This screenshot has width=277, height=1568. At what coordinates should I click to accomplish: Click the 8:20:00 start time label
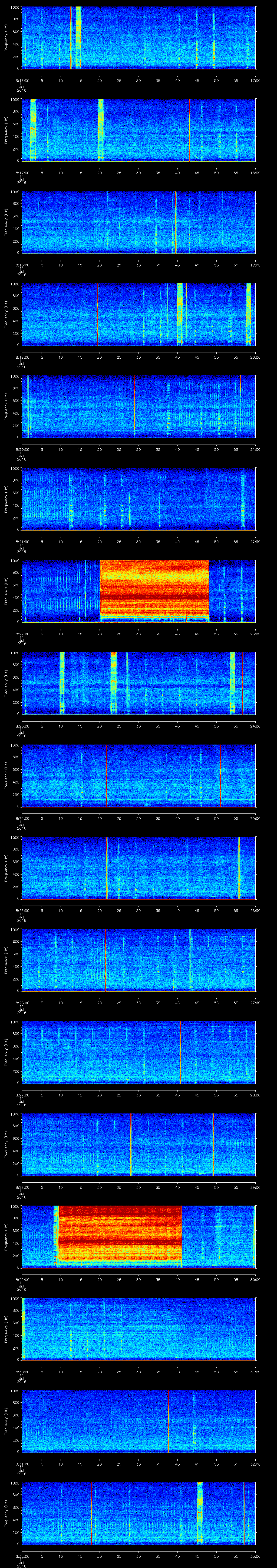[x=22, y=449]
